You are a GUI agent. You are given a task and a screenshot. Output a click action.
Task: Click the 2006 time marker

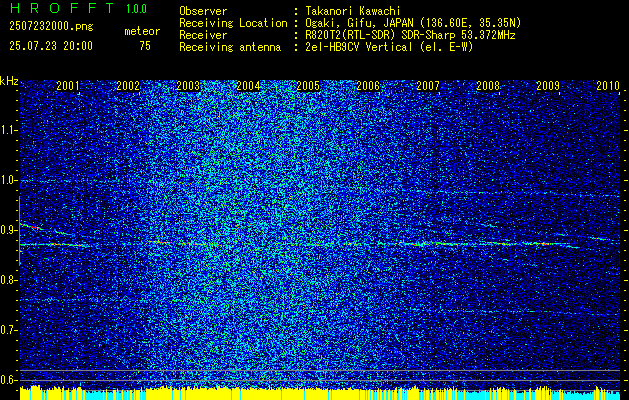point(368,85)
